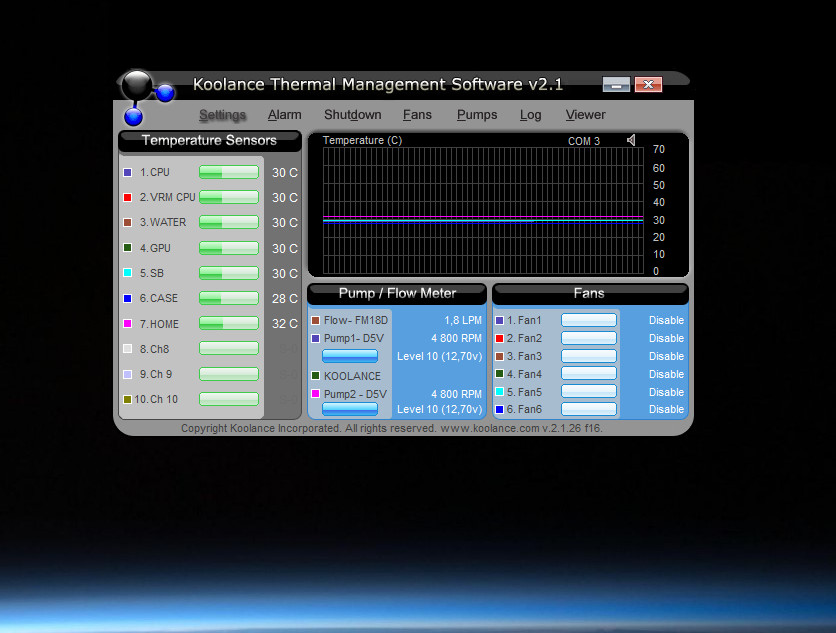Click the Pump1 - D5V level bar

350,355
